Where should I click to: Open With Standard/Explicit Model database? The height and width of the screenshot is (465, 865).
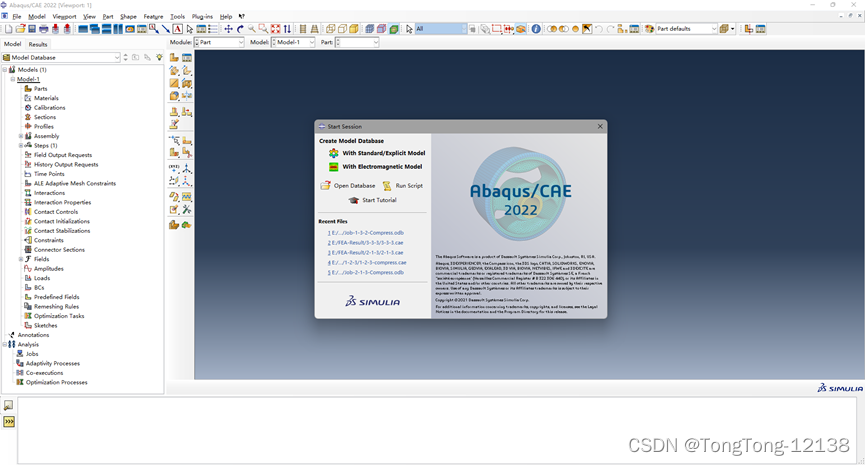[x=383, y=153]
